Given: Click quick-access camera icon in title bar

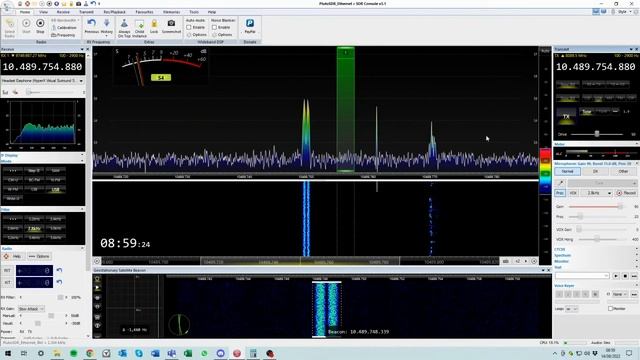Looking at the screenshot, I should click(79, 4).
